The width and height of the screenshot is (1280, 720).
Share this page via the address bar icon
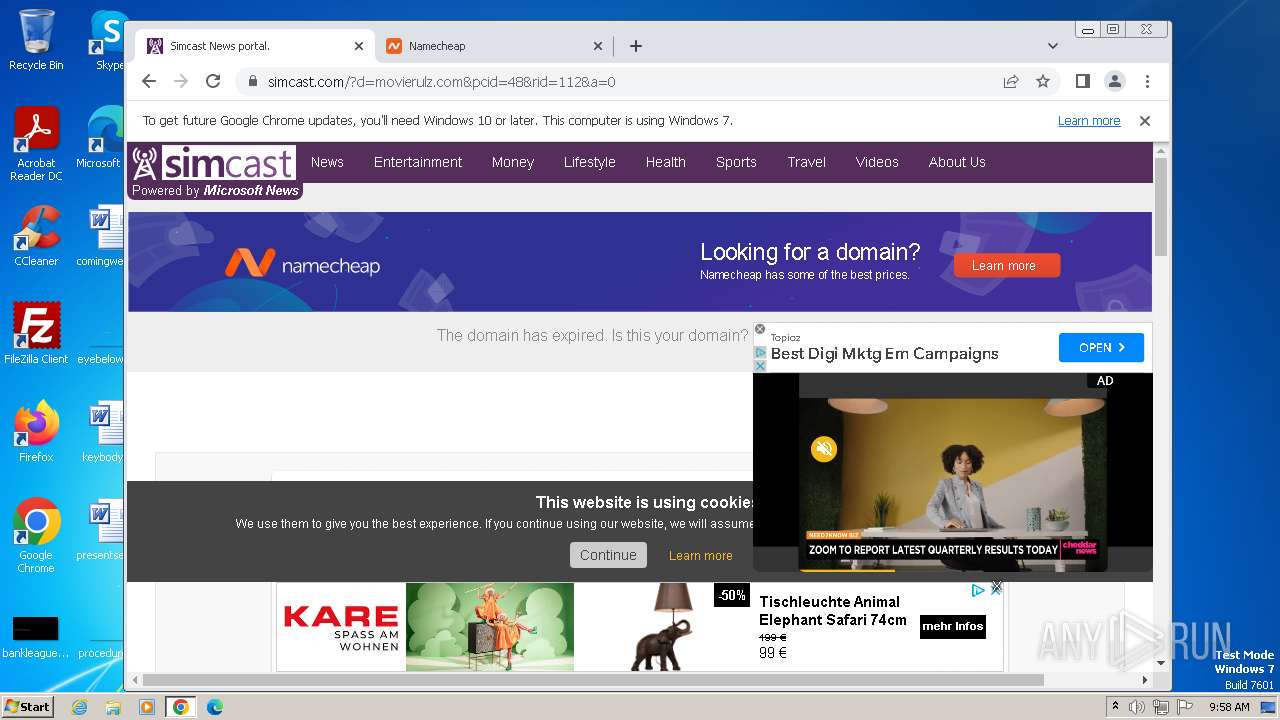pos(1011,81)
